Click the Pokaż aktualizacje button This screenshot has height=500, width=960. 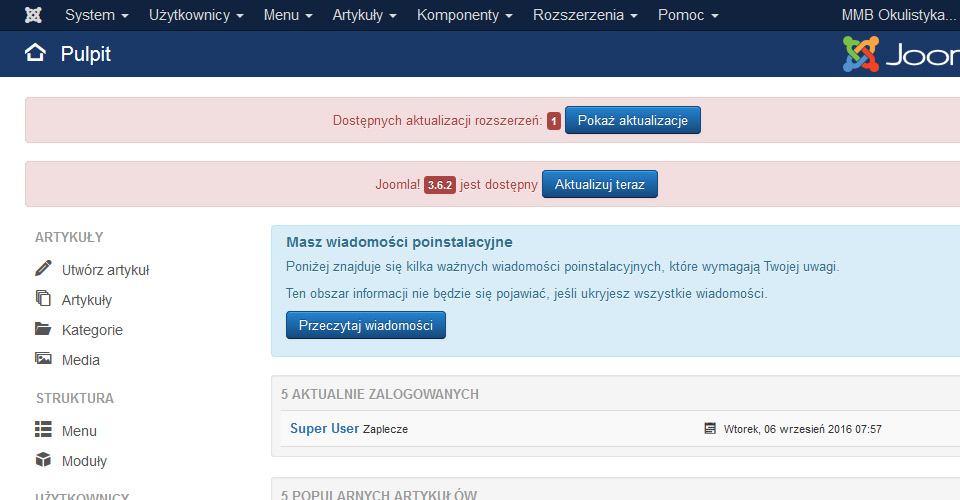pos(632,120)
